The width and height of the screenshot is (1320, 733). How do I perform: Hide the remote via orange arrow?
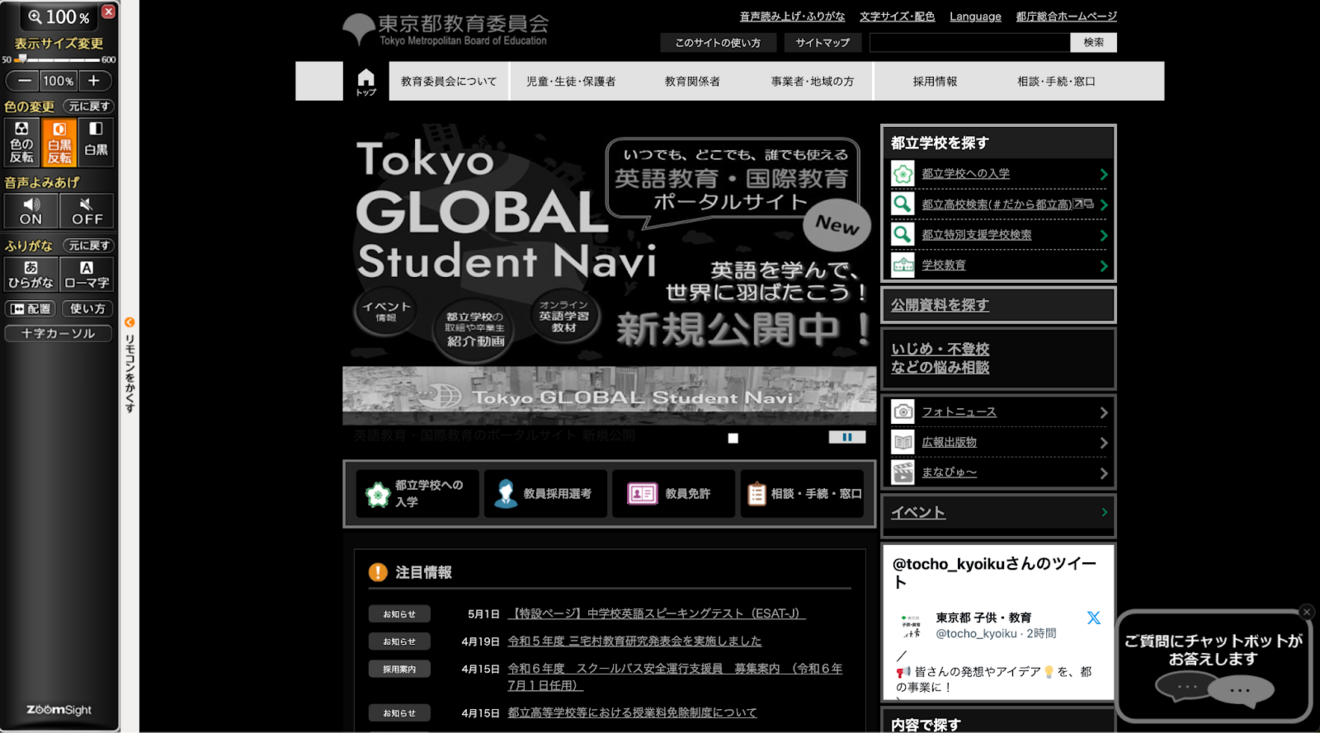click(129, 322)
